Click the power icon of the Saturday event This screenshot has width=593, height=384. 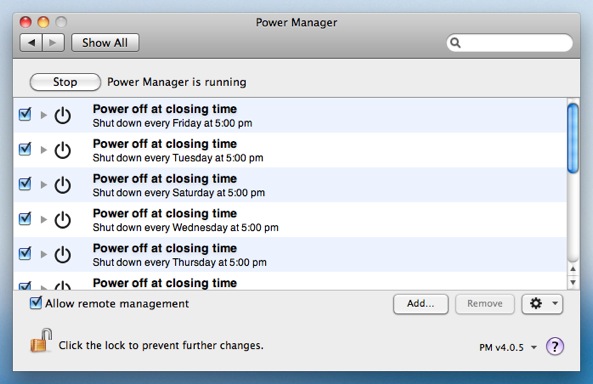pyautogui.click(x=62, y=185)
